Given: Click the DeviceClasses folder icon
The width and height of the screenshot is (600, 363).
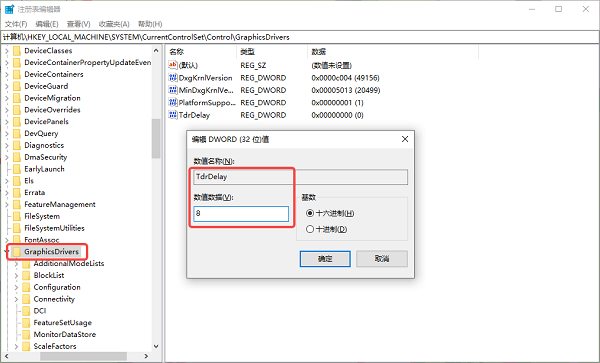Looking at the screenshot, I should coord(16,50).
